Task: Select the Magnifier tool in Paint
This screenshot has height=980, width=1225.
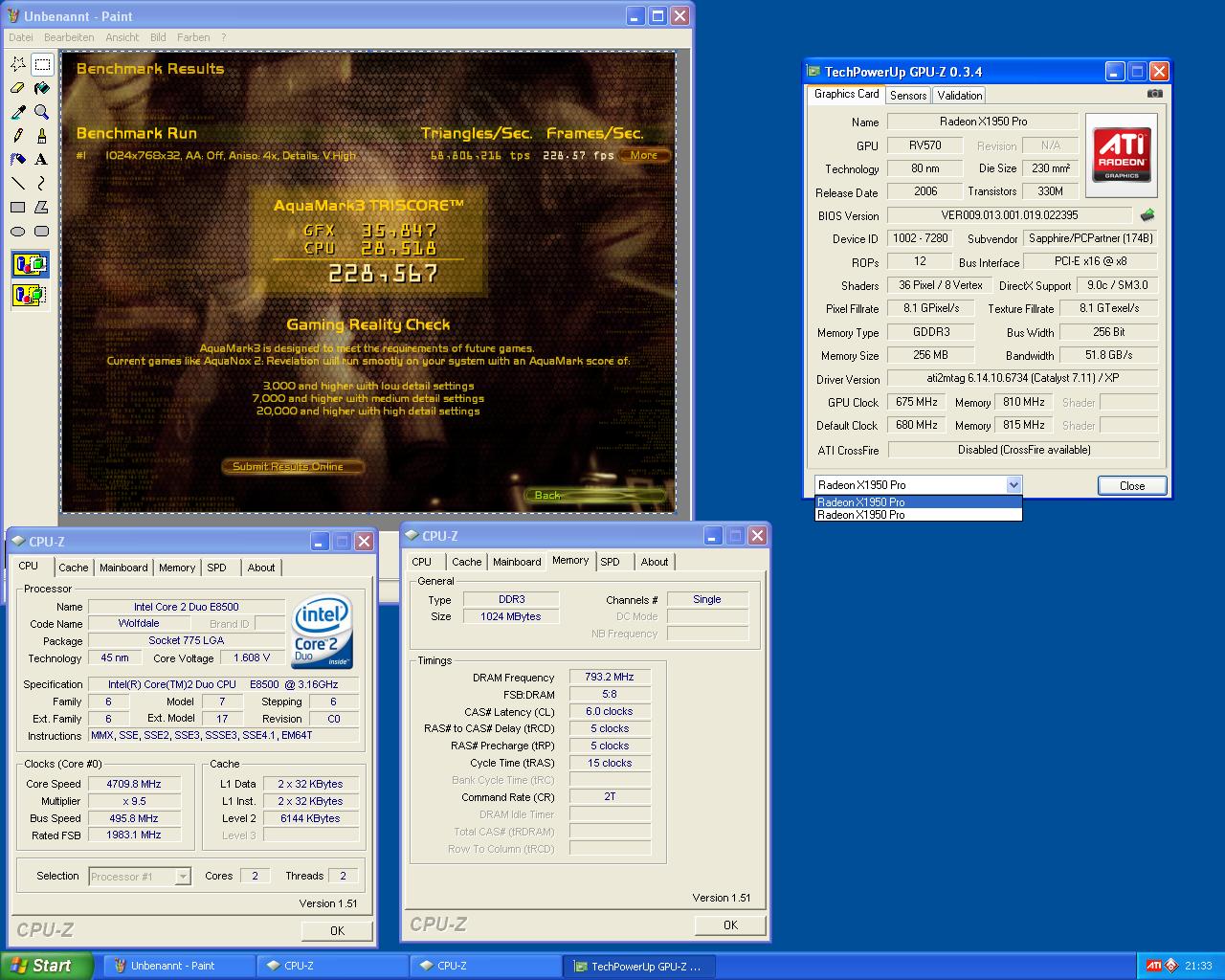Action: point(41,112)
